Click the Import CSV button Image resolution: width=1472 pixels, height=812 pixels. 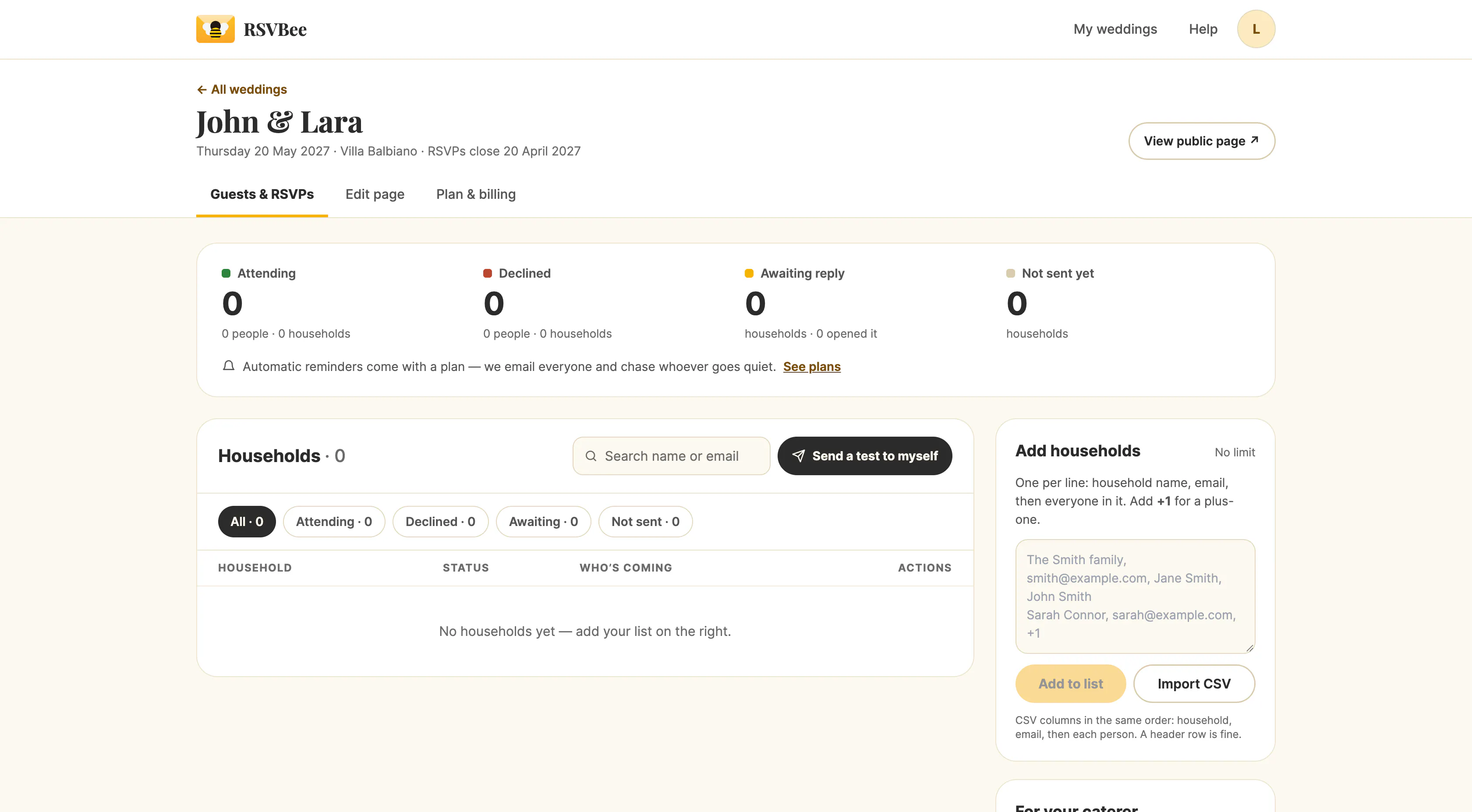(x=1194, y=684)
